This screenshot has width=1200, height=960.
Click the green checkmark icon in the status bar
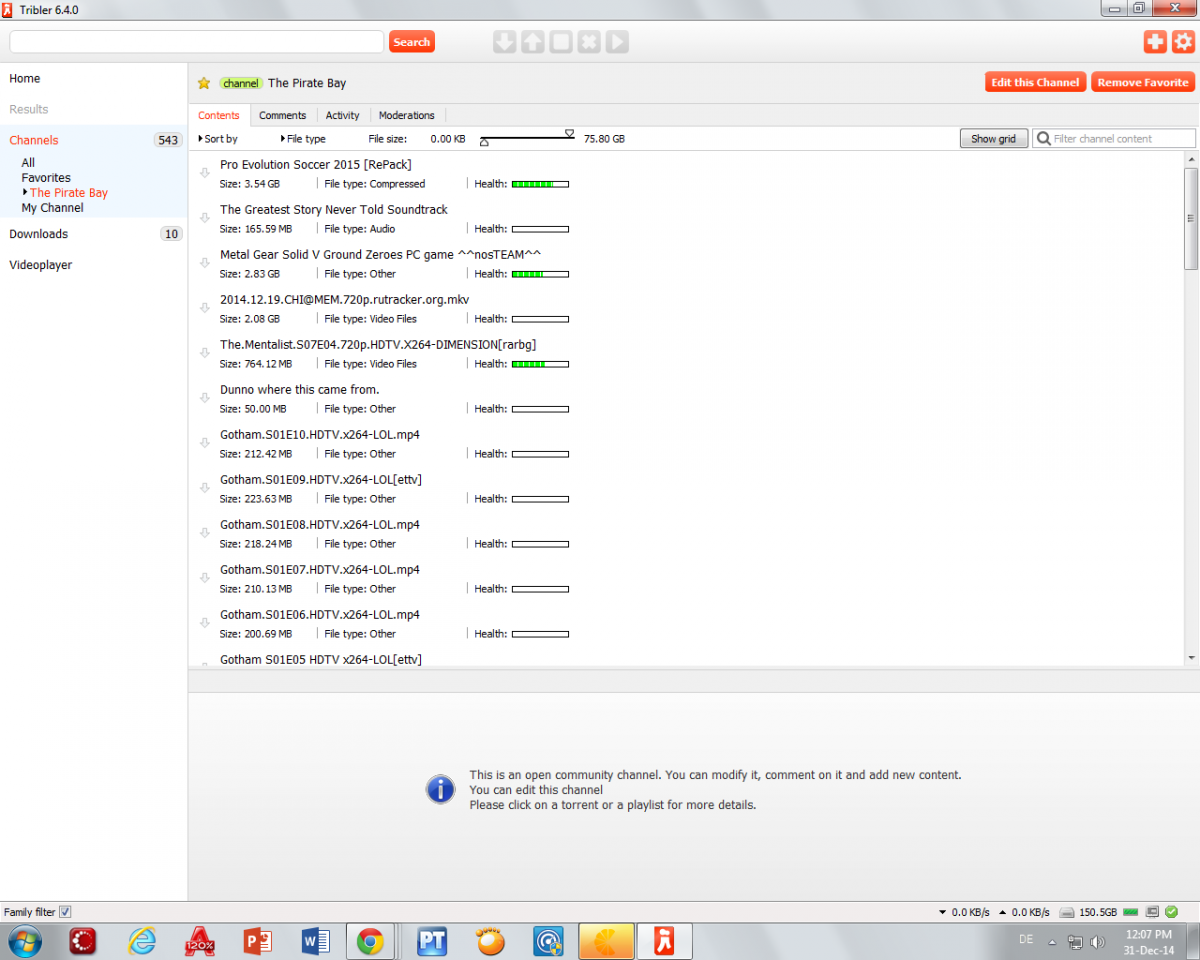[1171, 912]
